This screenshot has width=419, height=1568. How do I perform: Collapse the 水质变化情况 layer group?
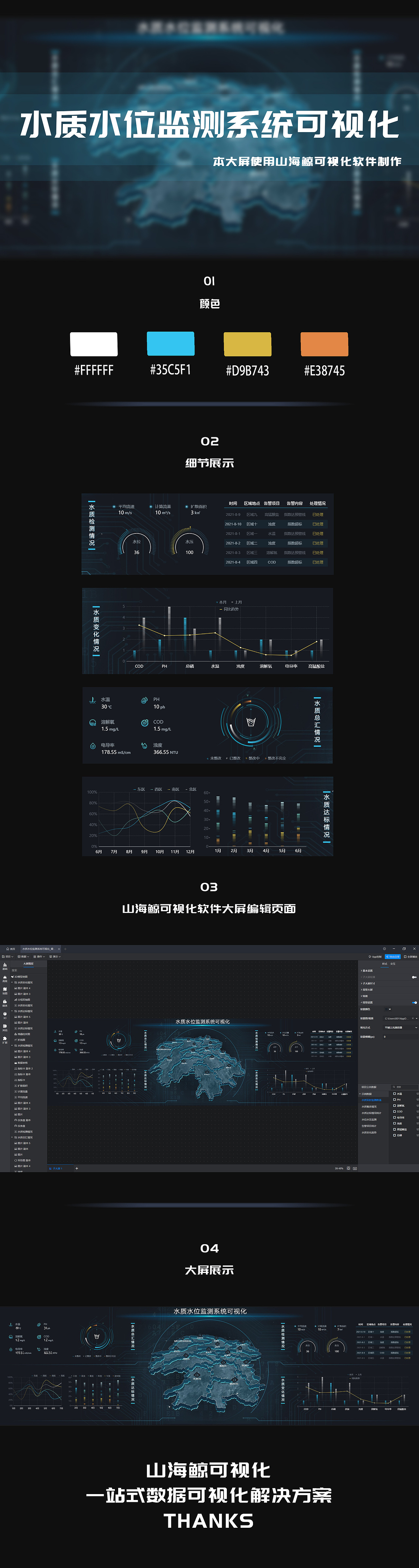12,983
